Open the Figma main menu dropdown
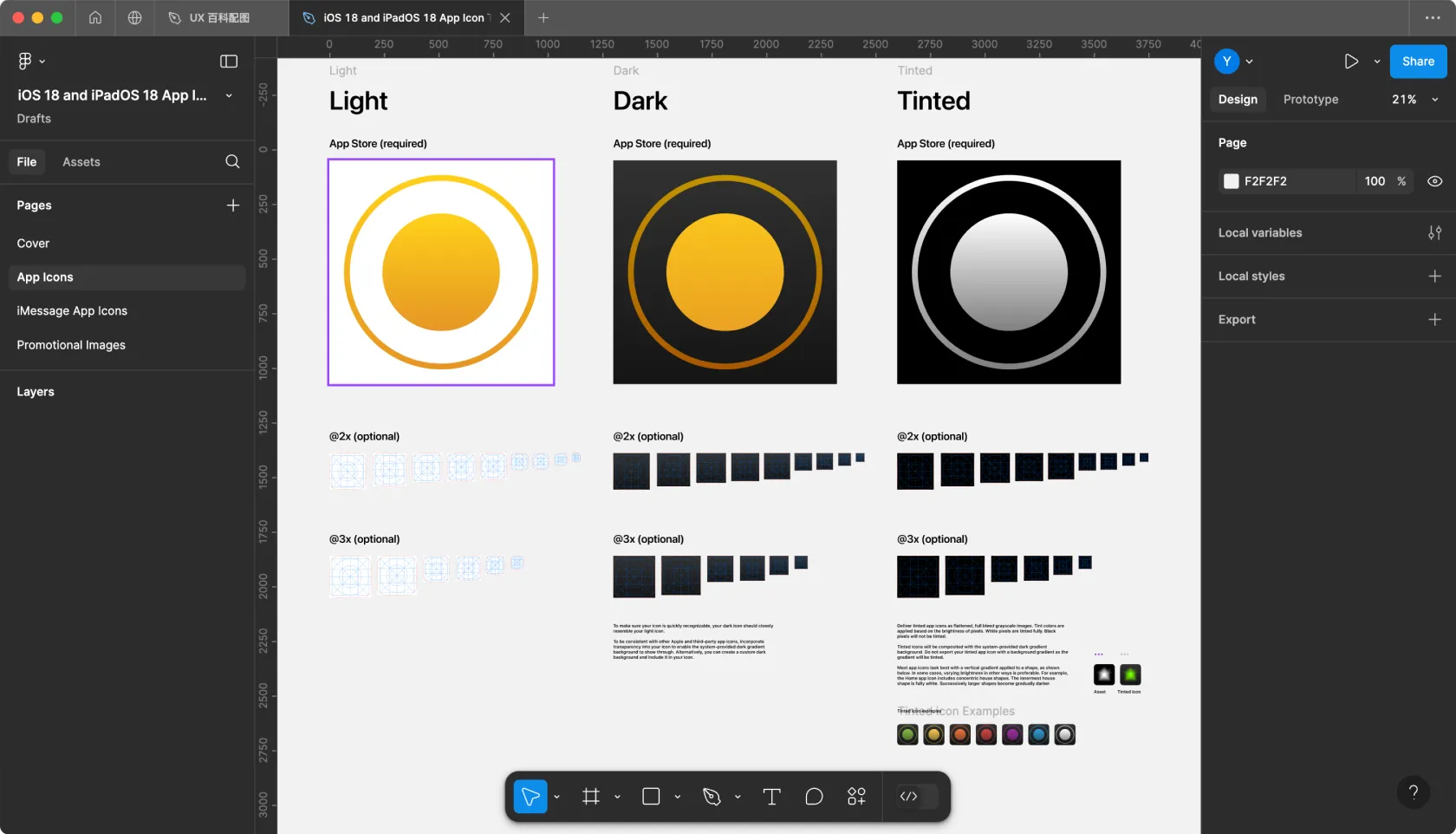 point(30,62)
